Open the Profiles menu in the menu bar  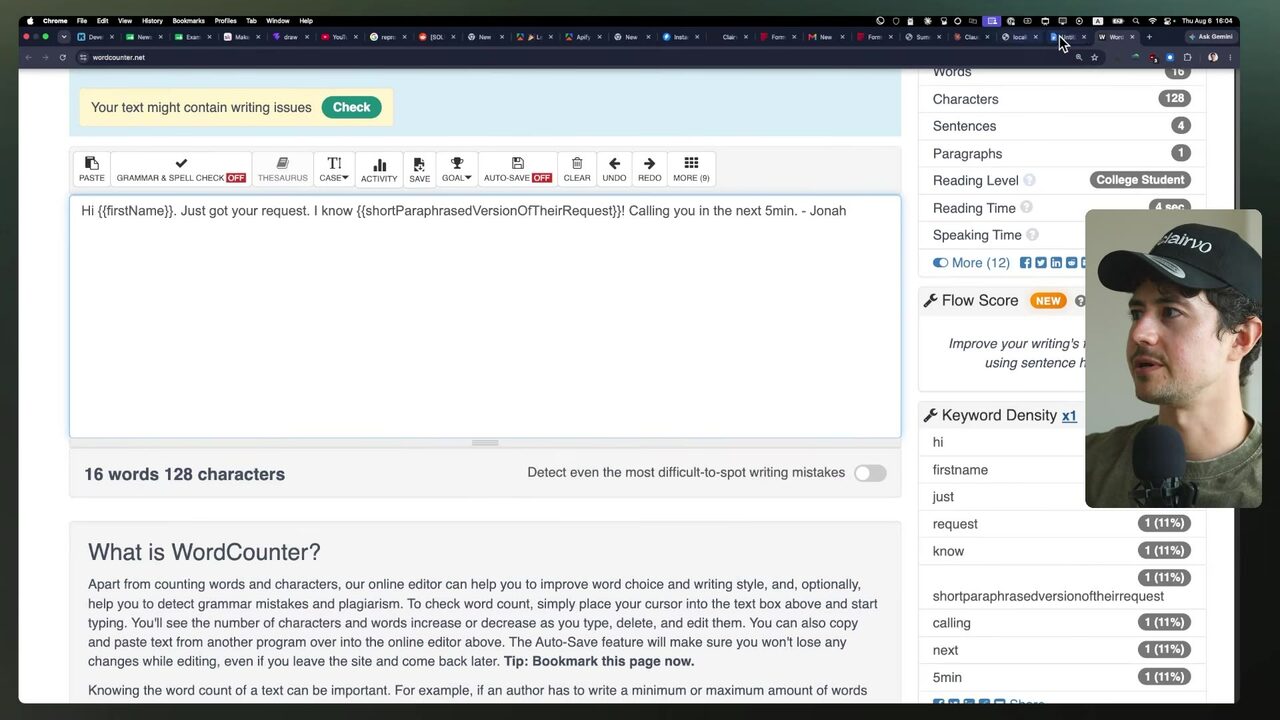pyautogui.click(x=225, y=20)
